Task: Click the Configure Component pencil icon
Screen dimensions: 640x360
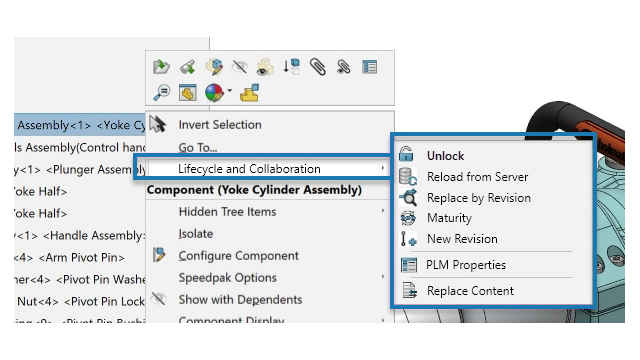Action: (x=159, y=255)
